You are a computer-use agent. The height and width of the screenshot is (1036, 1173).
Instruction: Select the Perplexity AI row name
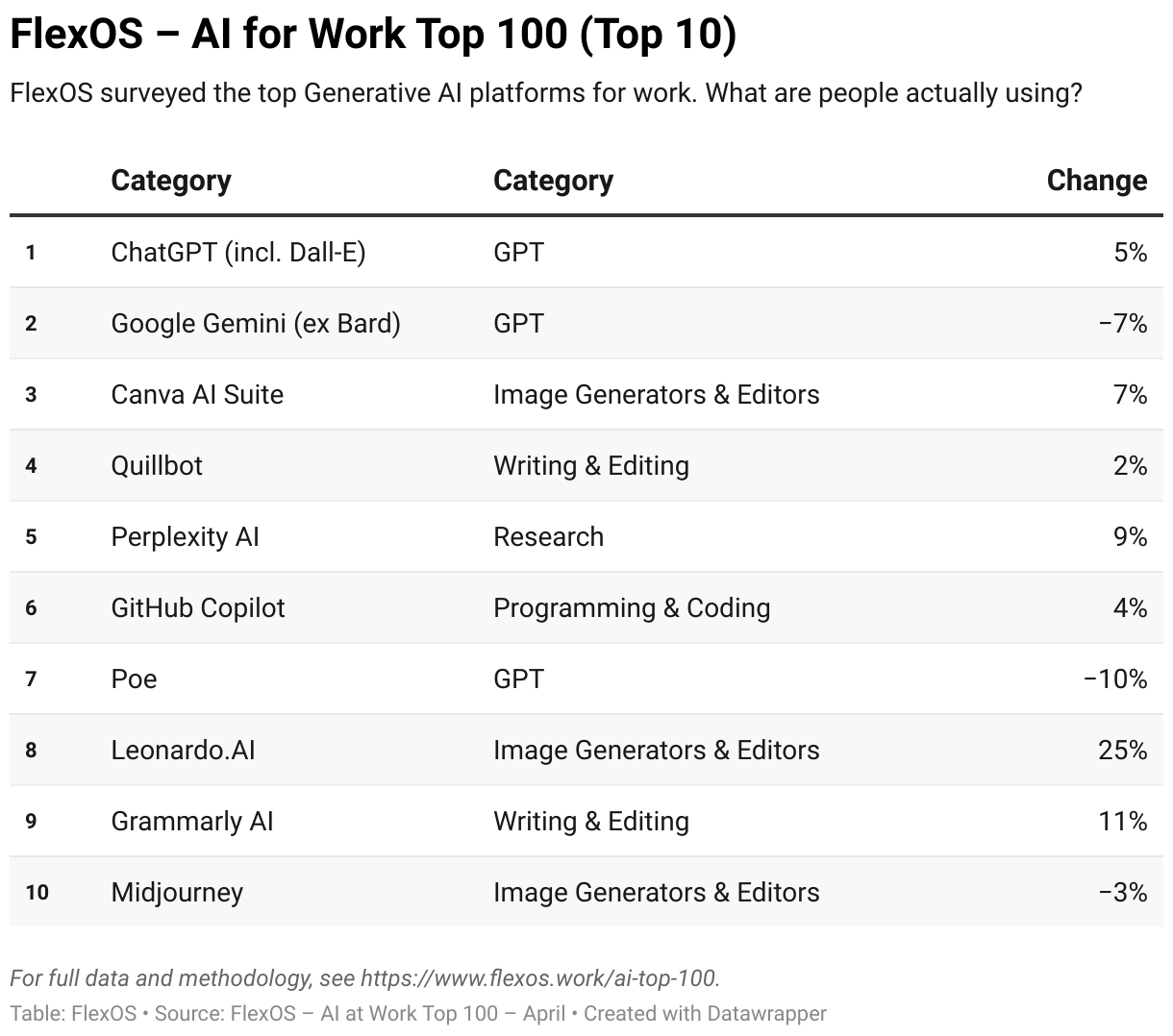tap(186, 536)
